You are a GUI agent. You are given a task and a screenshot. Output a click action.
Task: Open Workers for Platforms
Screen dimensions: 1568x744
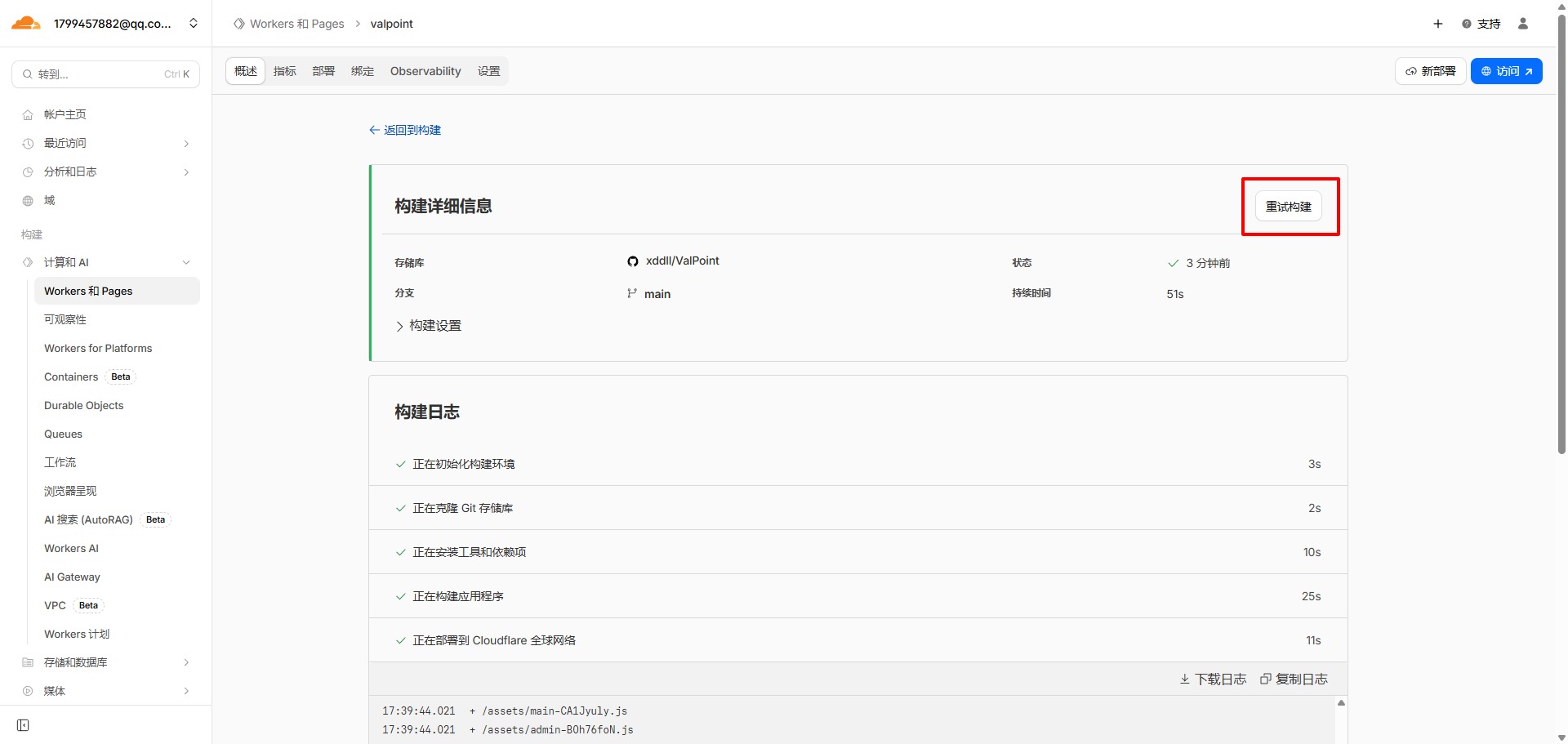click(98, 348)
